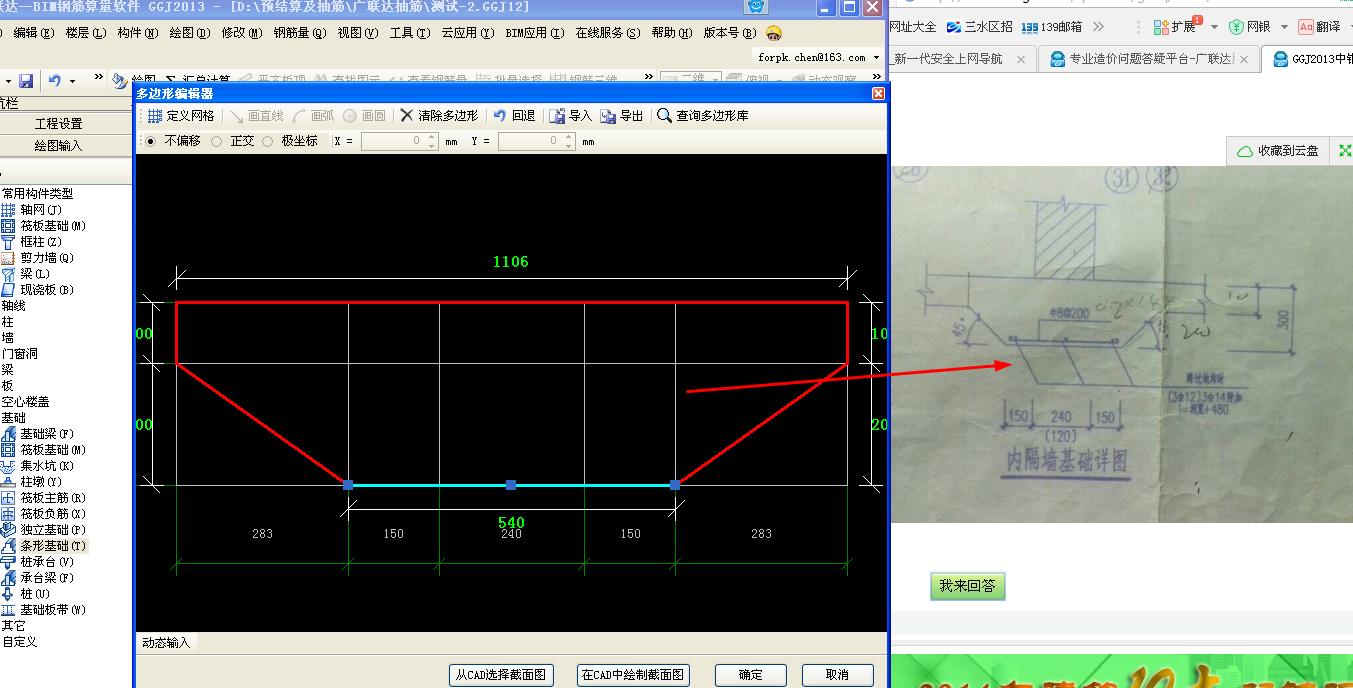The height and width of the screenshot is (688, 1353).
Task: Select 柱墩(Y) component
Action: coord(32,482)
